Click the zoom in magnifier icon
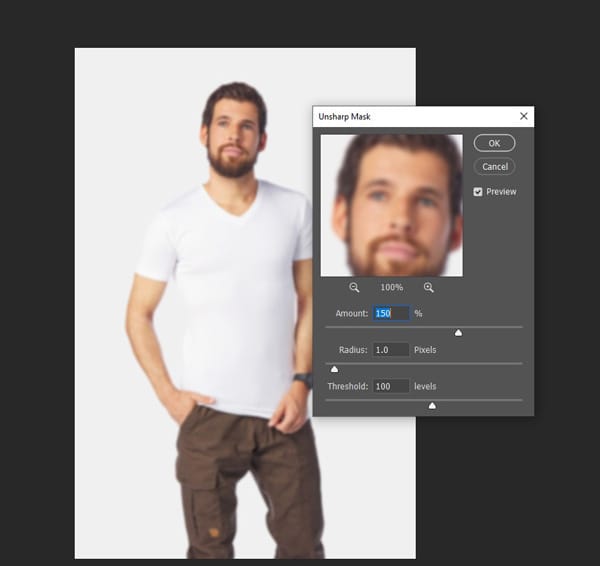This screenshot has height=566, width=600. point(429,287)
